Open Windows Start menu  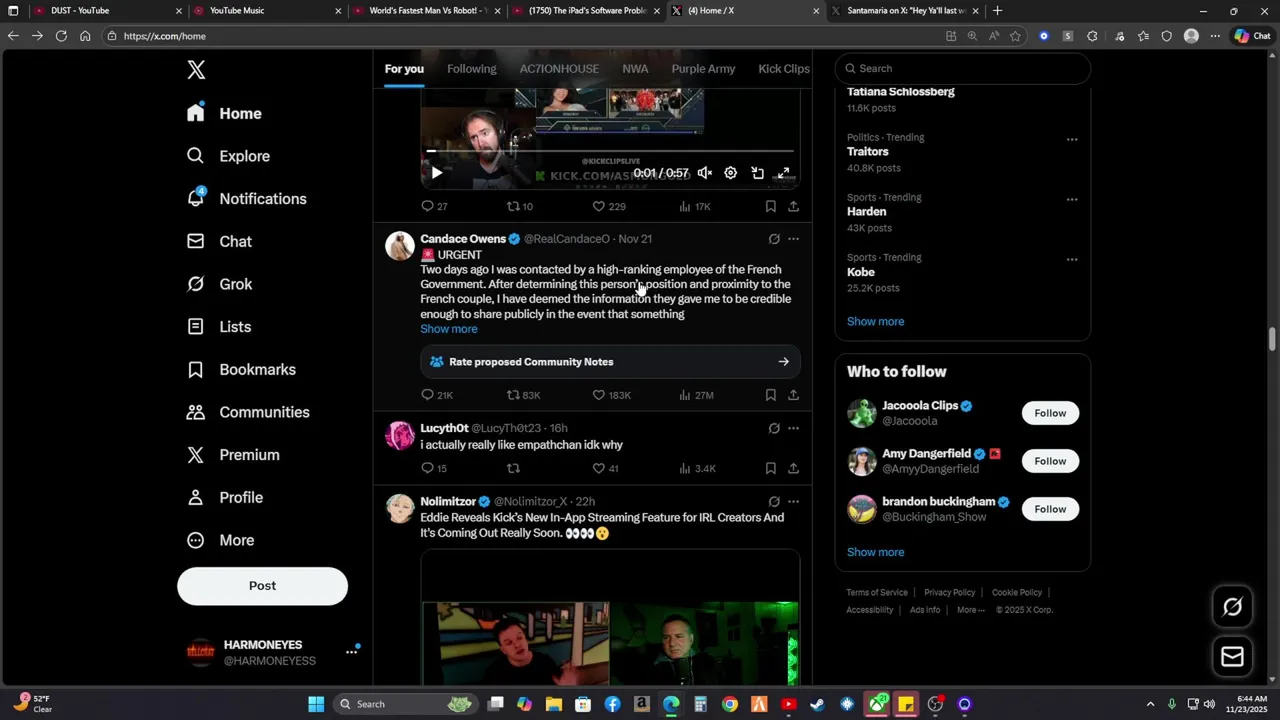(x=316, y=704)
